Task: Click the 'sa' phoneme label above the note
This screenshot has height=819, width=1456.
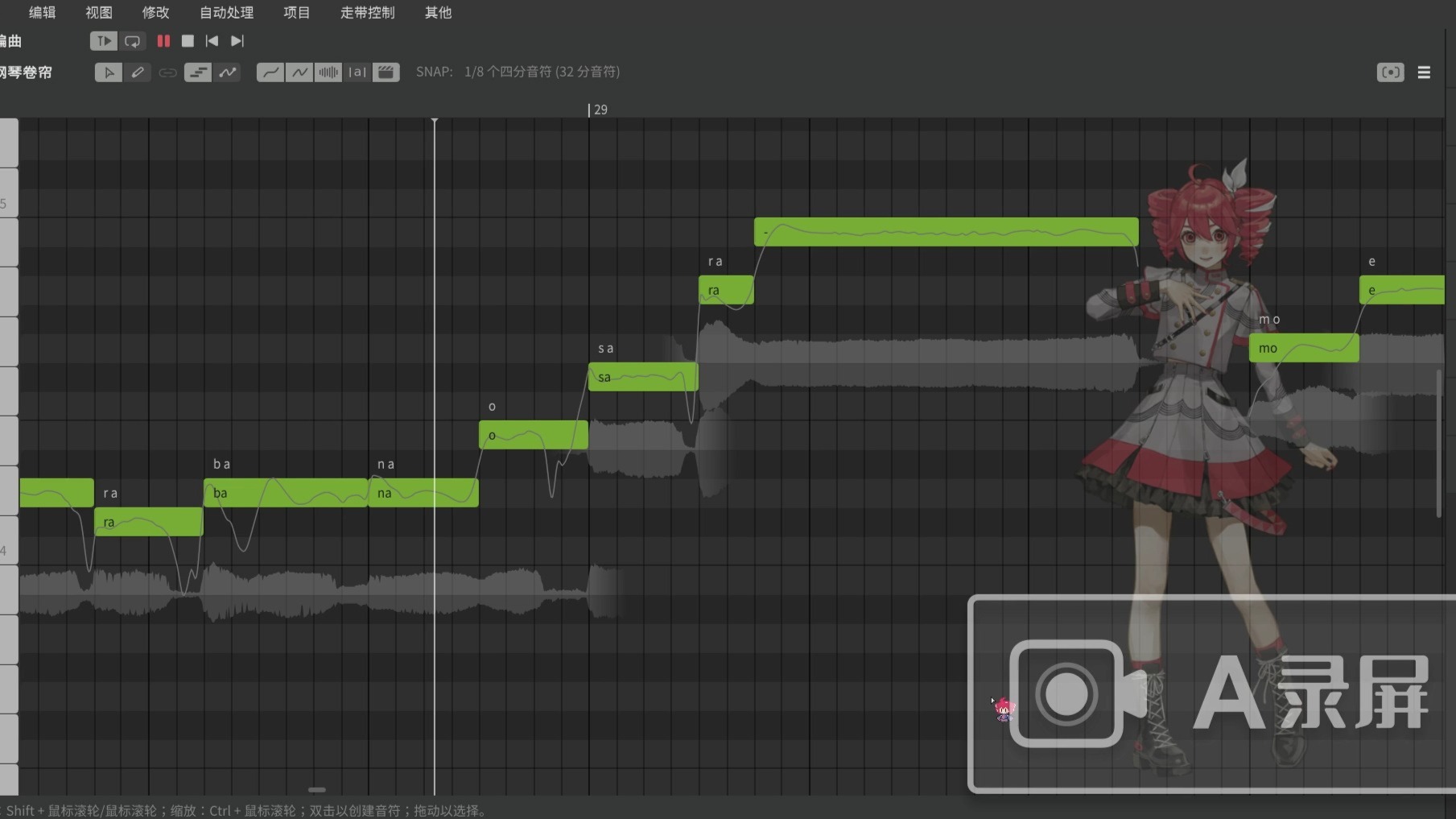Action: point(606,349)
